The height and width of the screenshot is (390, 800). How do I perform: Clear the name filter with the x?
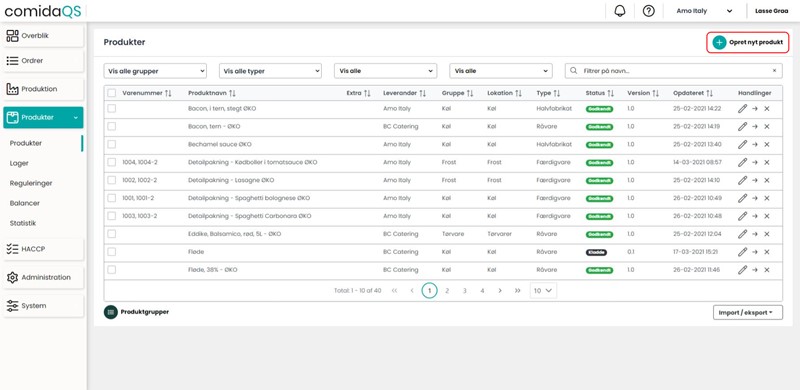(x=774, y=71)
